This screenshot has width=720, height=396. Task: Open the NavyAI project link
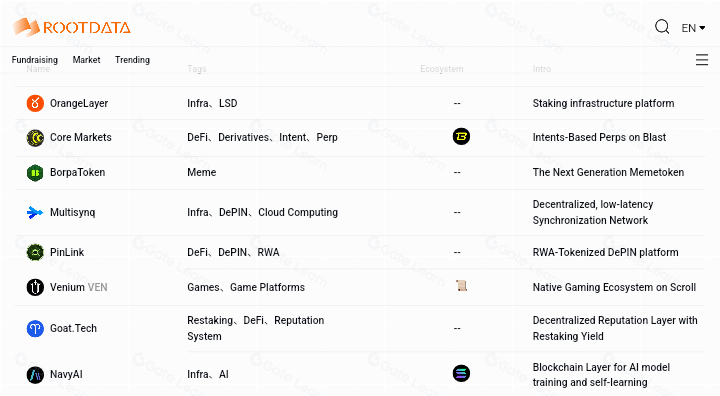66,374
